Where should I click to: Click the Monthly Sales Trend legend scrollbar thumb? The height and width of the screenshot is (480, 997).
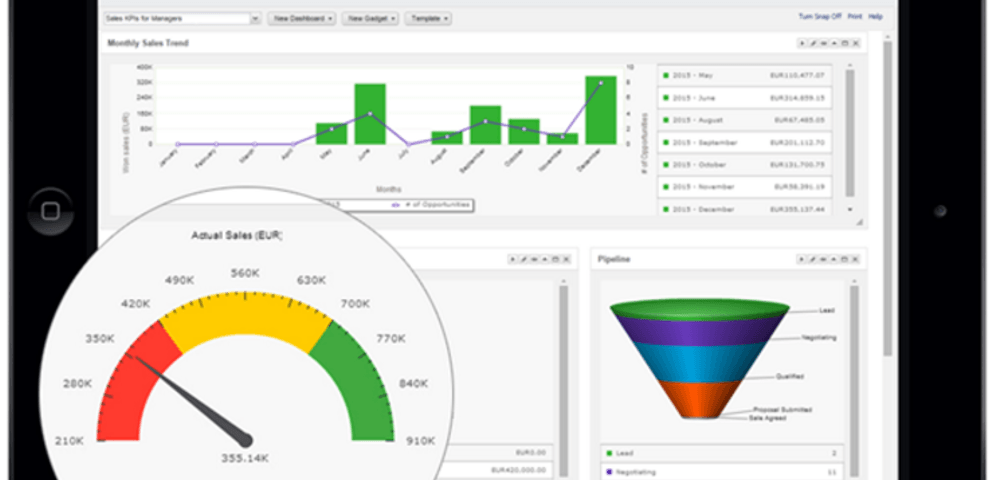pyautogui.click(x=850, y=132)
